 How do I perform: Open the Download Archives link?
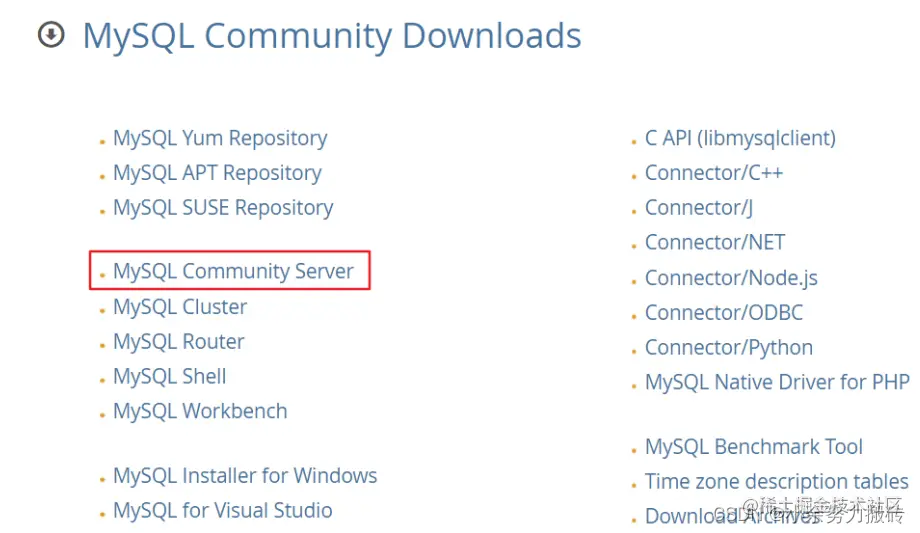point(732,516)
